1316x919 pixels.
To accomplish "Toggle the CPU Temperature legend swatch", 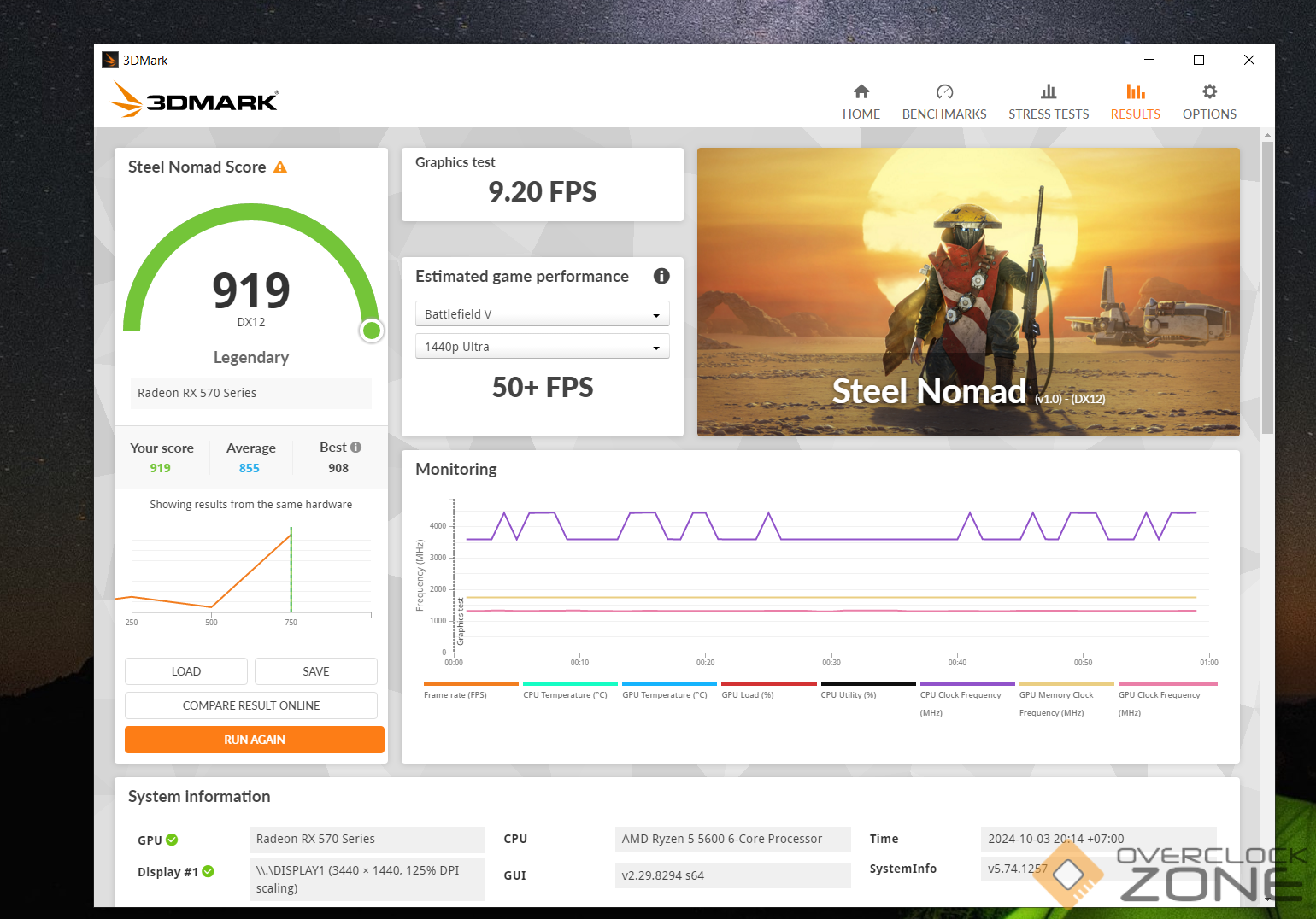I will [x=570, y=683].
